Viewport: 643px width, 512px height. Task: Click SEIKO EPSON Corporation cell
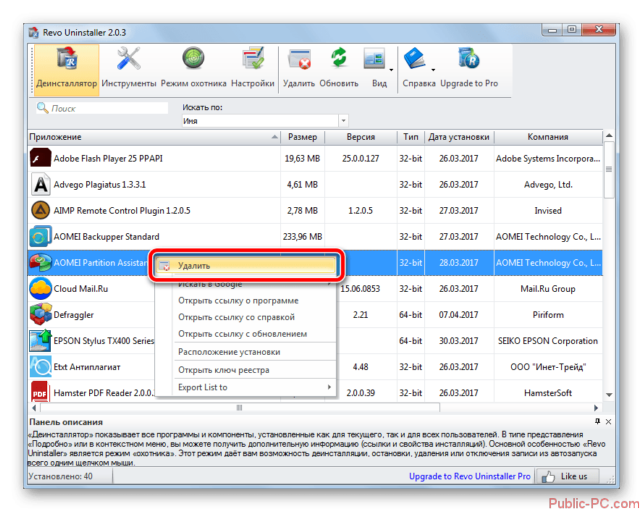[x=548, y=341]
